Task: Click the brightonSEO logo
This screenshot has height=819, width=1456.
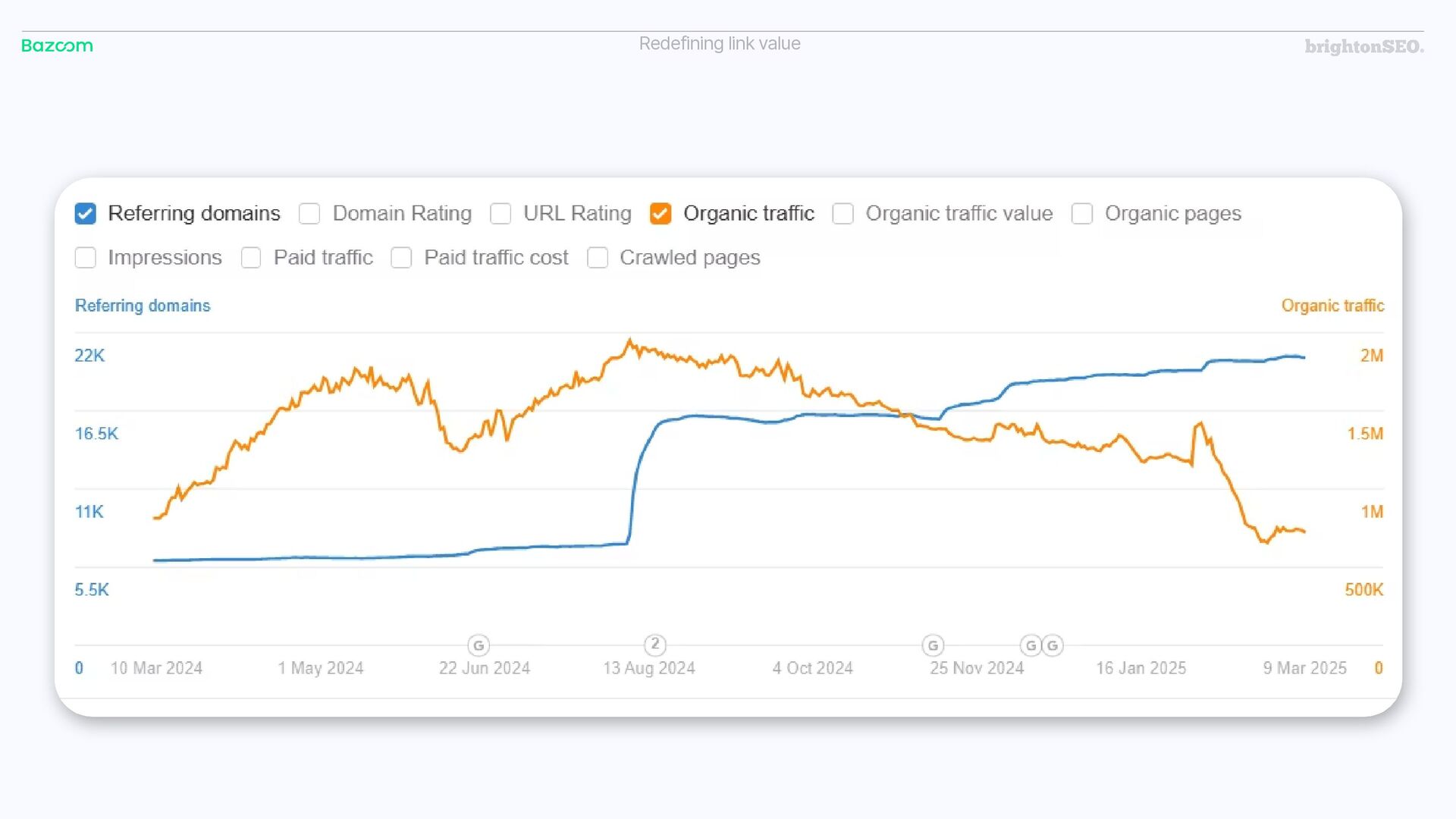Action: pos(1363,46)
